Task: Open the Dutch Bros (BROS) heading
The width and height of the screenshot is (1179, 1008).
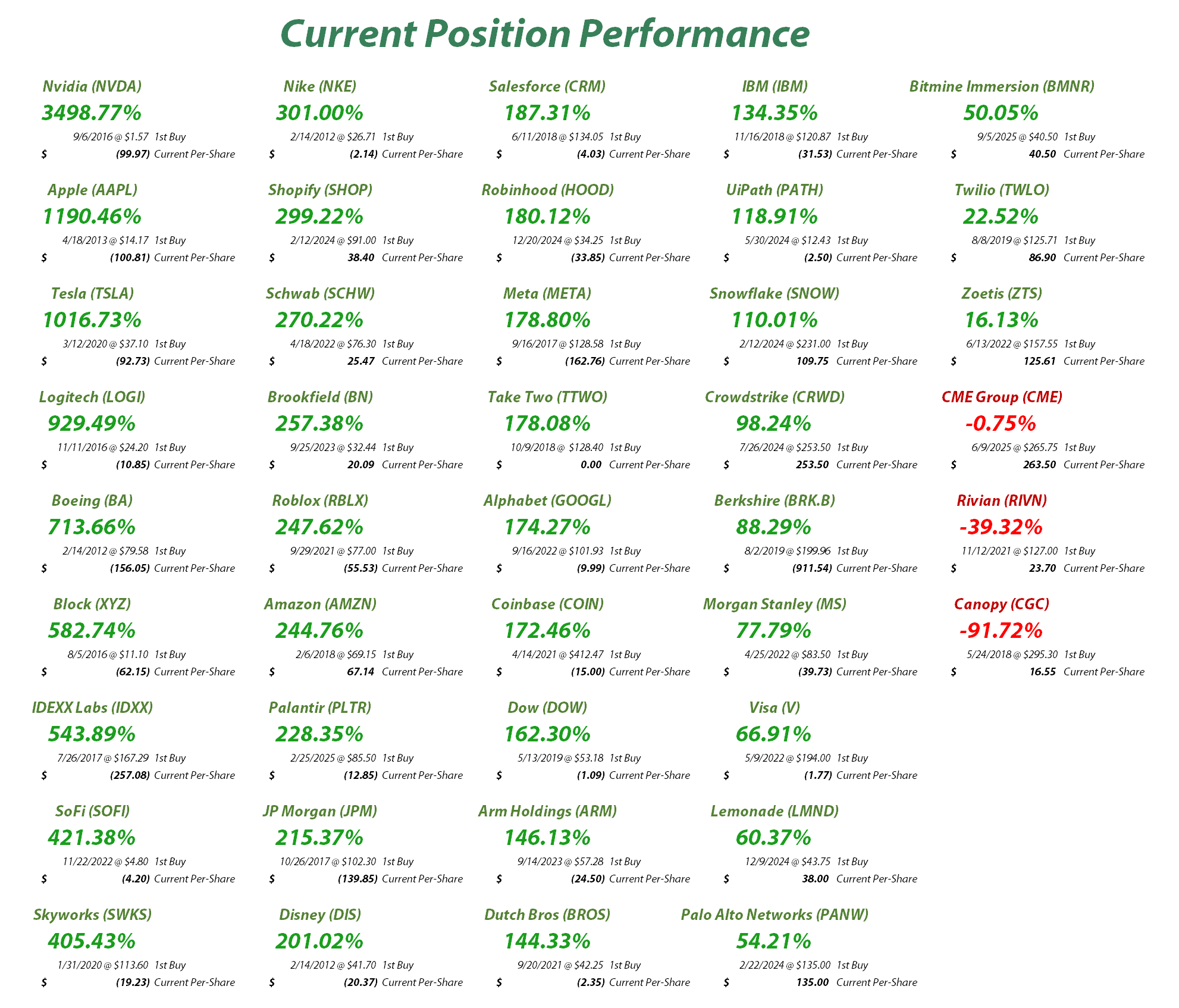Action: point(547,915)
